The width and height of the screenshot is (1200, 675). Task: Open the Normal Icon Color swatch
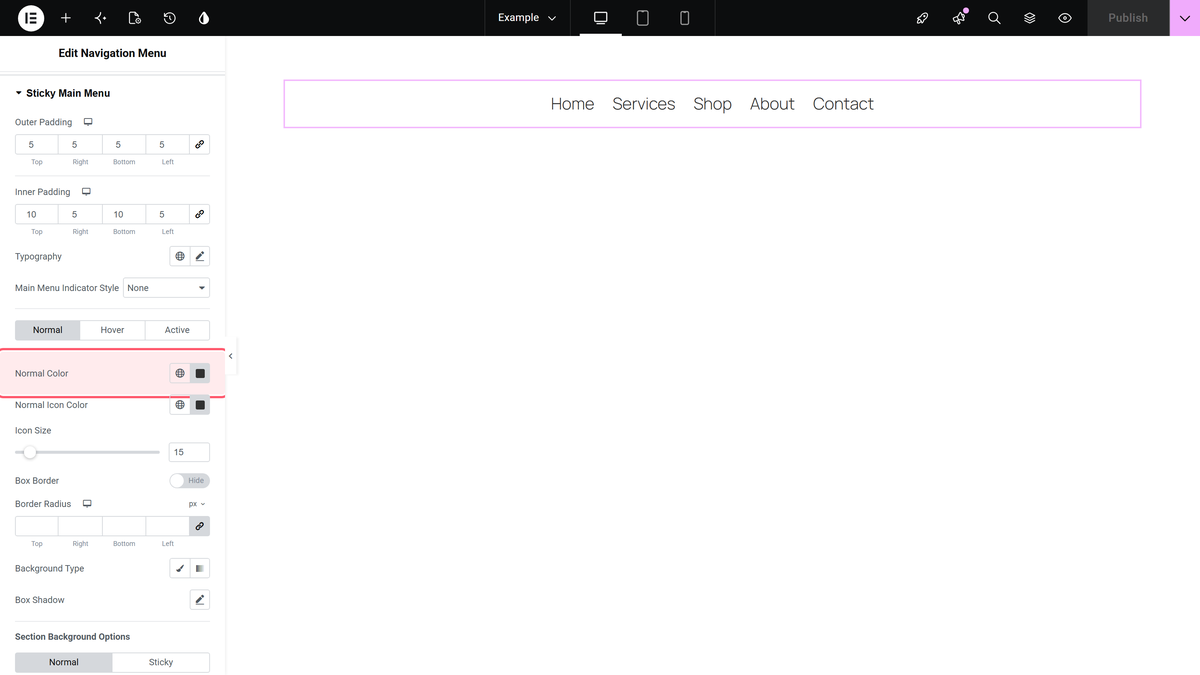point(200,405)
